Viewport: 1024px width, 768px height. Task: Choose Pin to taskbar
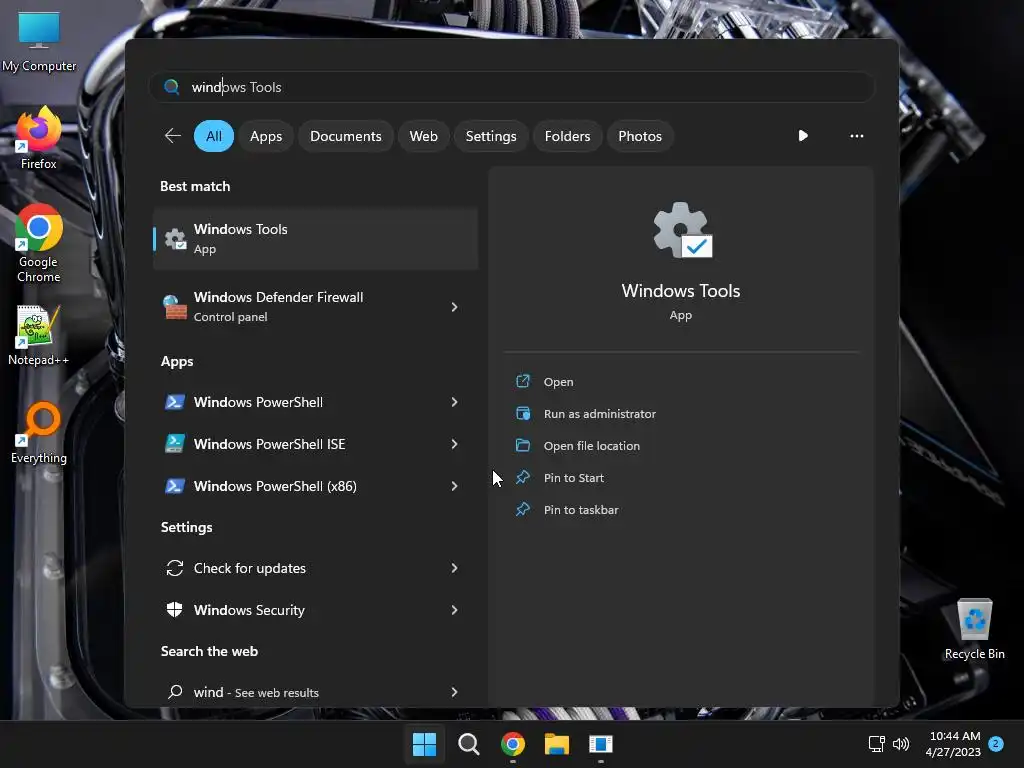581,509
